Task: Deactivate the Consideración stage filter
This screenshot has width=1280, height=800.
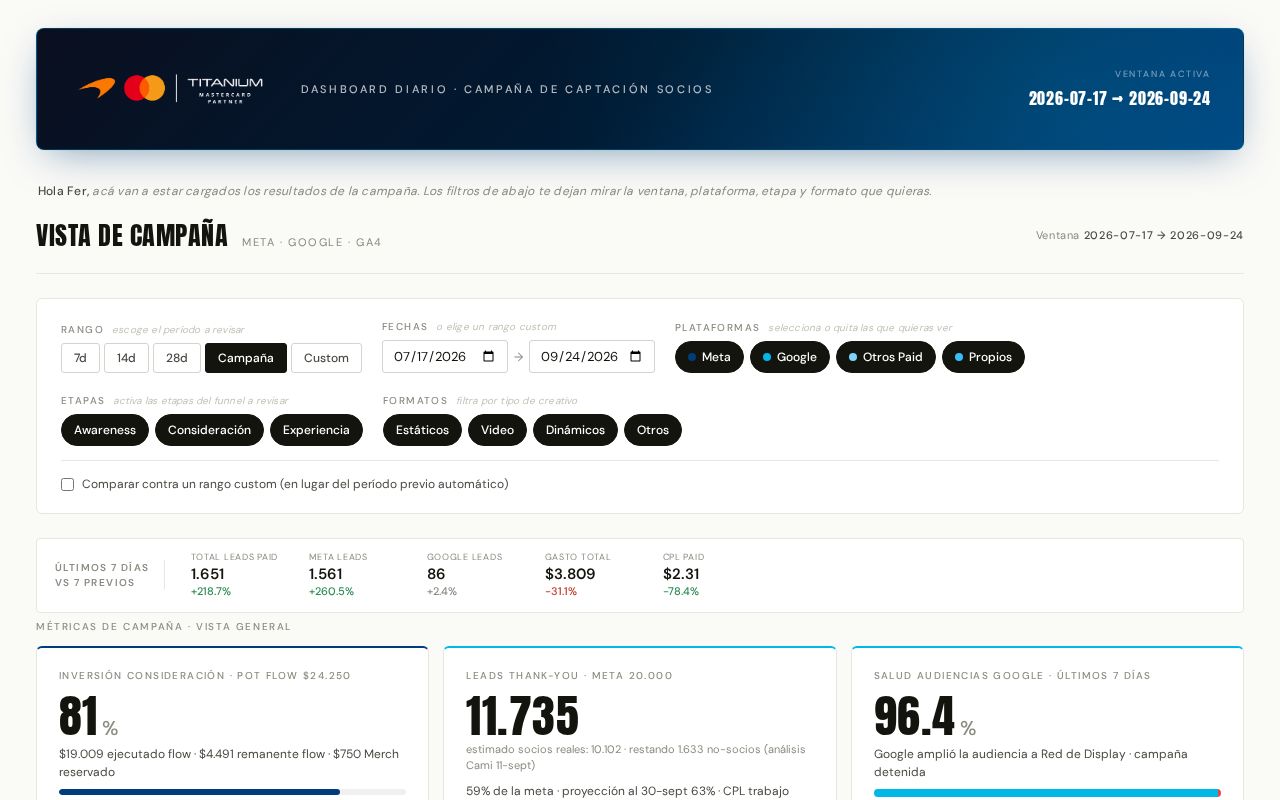Action: coord(209,430)
